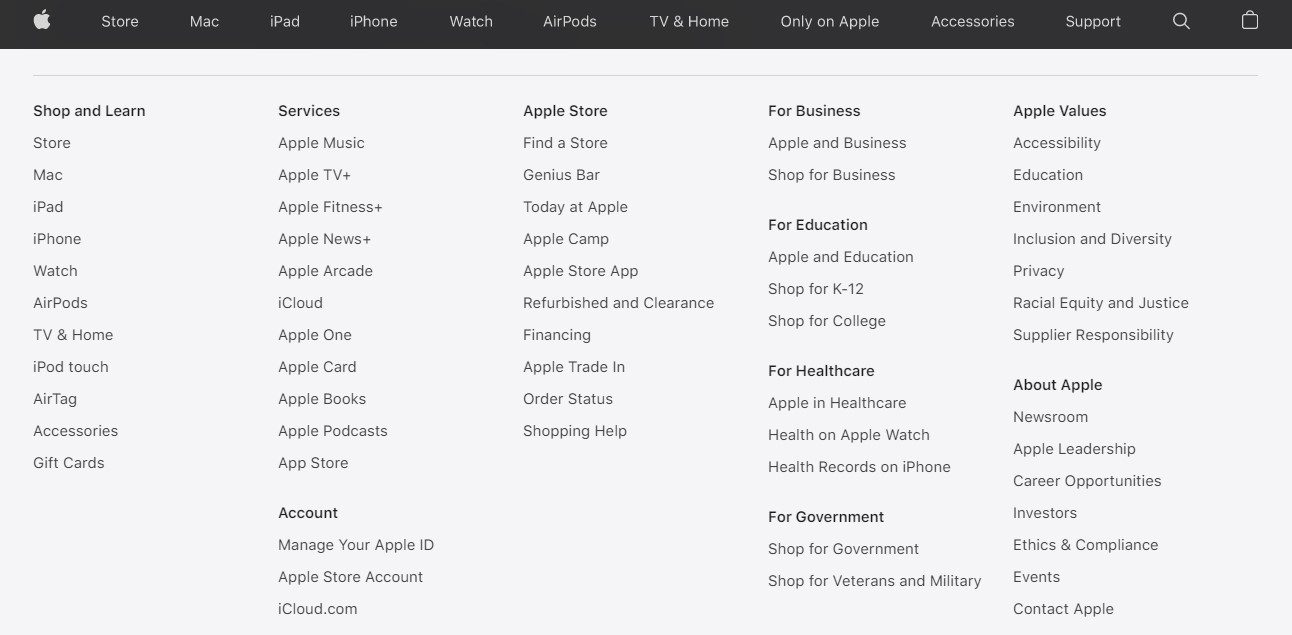The height and width of the screenshot is (635, 1292).
Task: Open the Apple Trade In page
Action: tap(573, 366)
